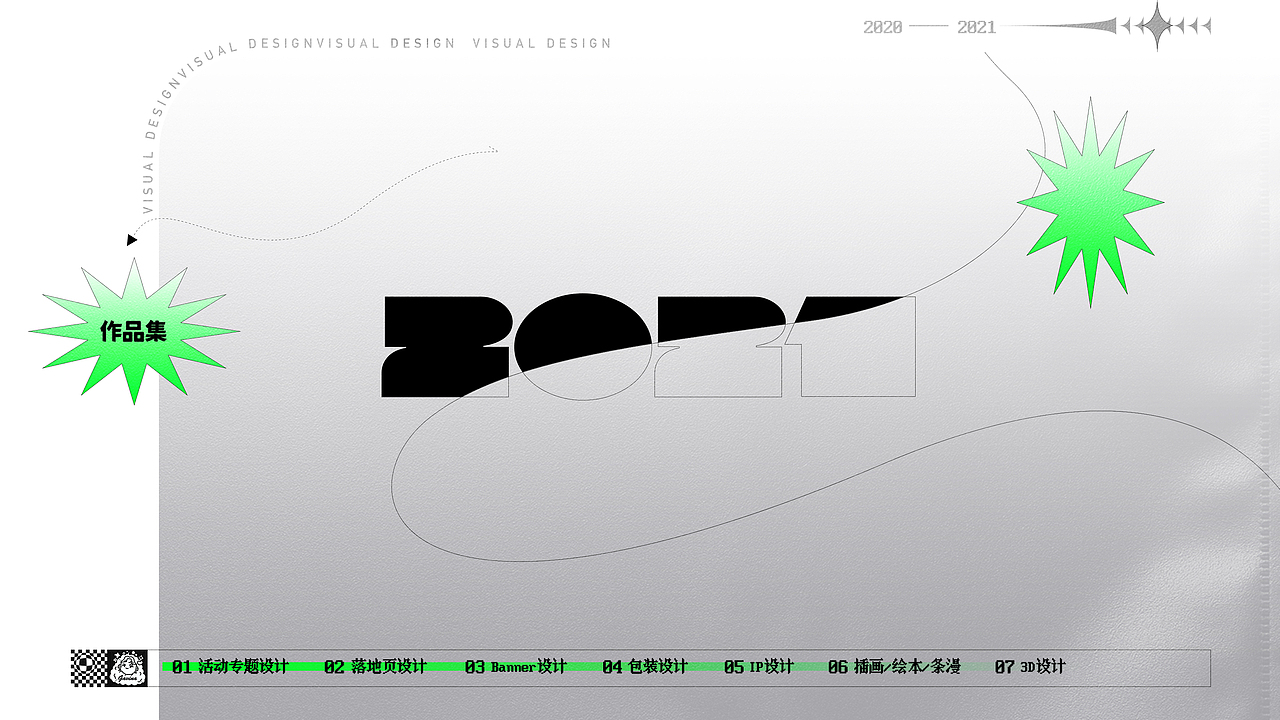Open 07 3D设计 section

[1030, 667]
